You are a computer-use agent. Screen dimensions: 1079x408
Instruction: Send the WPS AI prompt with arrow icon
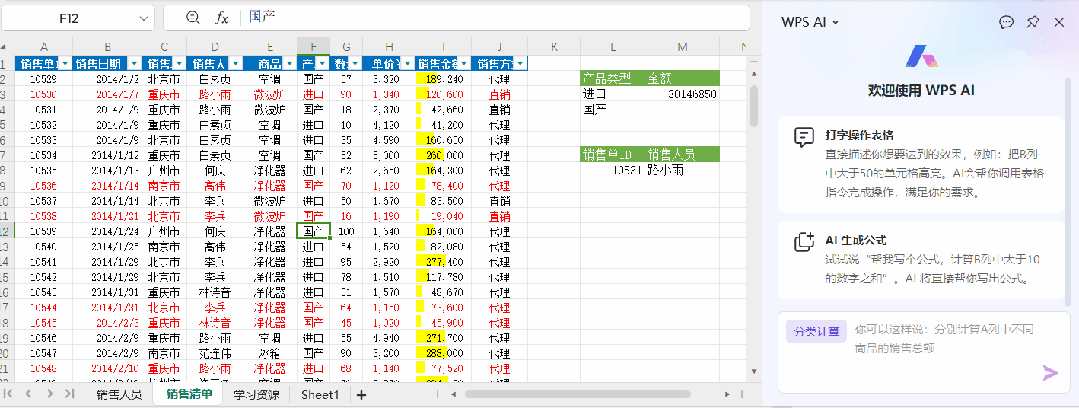coord(1049,374)
